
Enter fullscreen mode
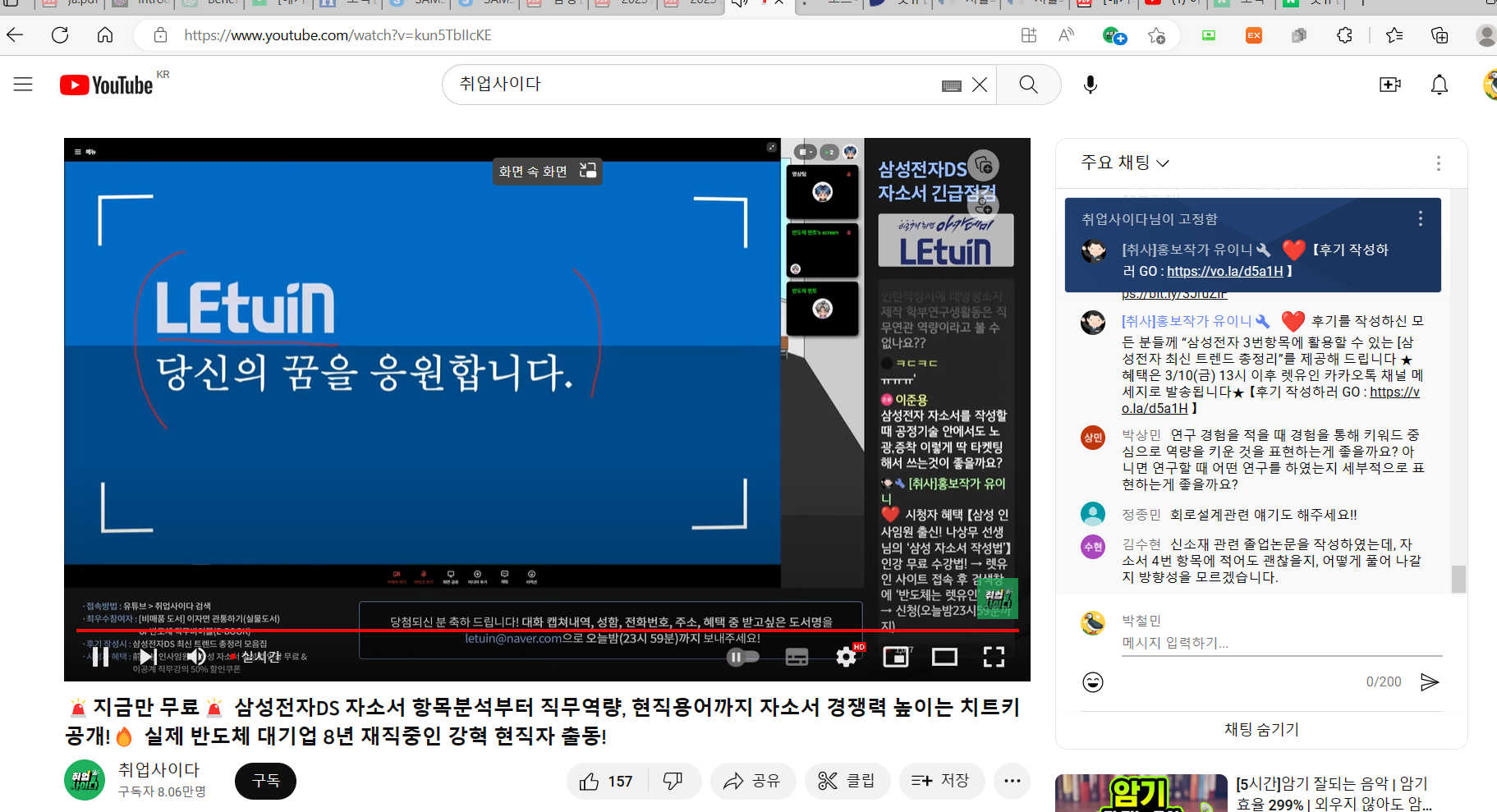coord(994,657)
